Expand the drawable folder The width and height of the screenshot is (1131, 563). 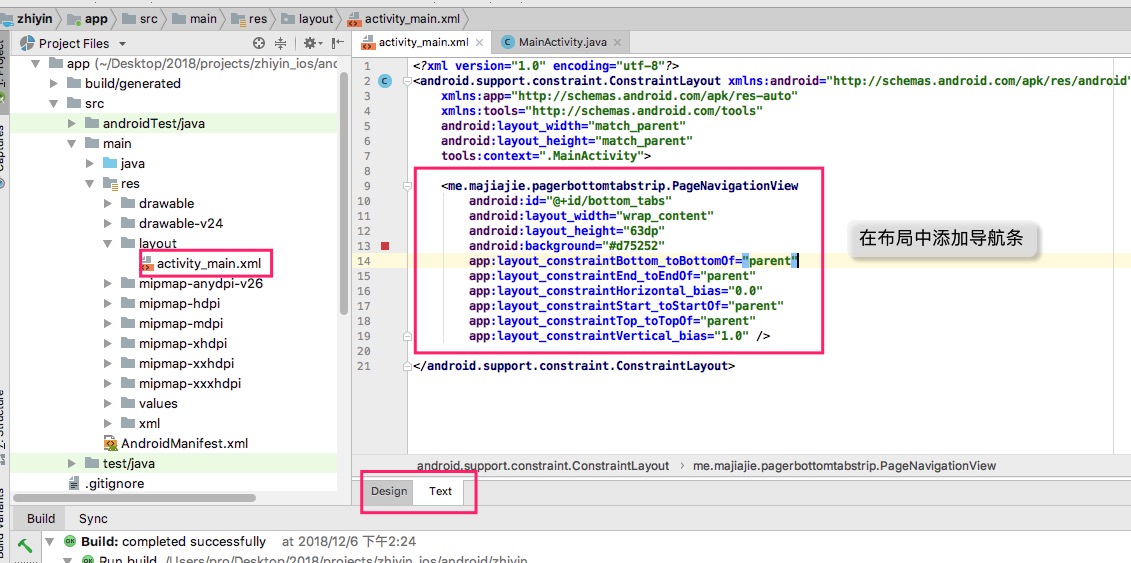tap(107, 203)
